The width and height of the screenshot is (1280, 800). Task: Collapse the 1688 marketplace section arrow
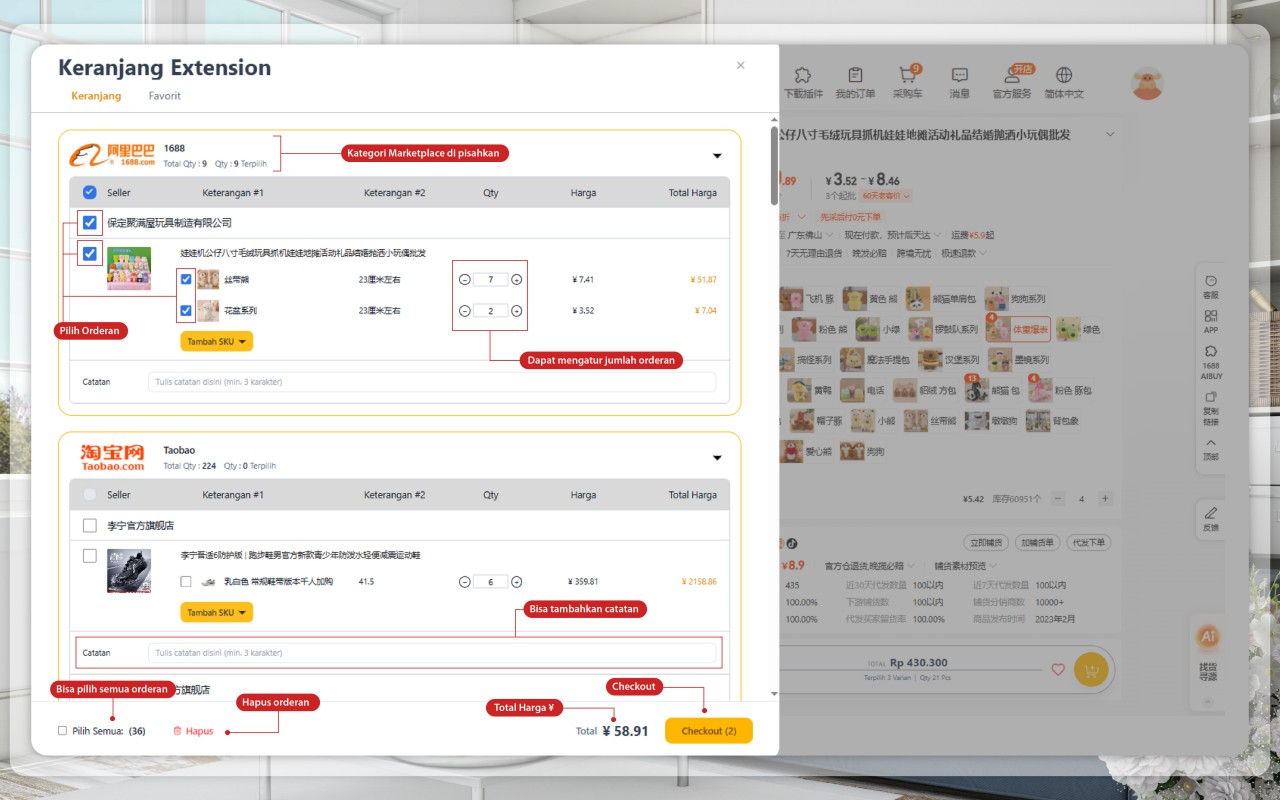tap(717, 155)
